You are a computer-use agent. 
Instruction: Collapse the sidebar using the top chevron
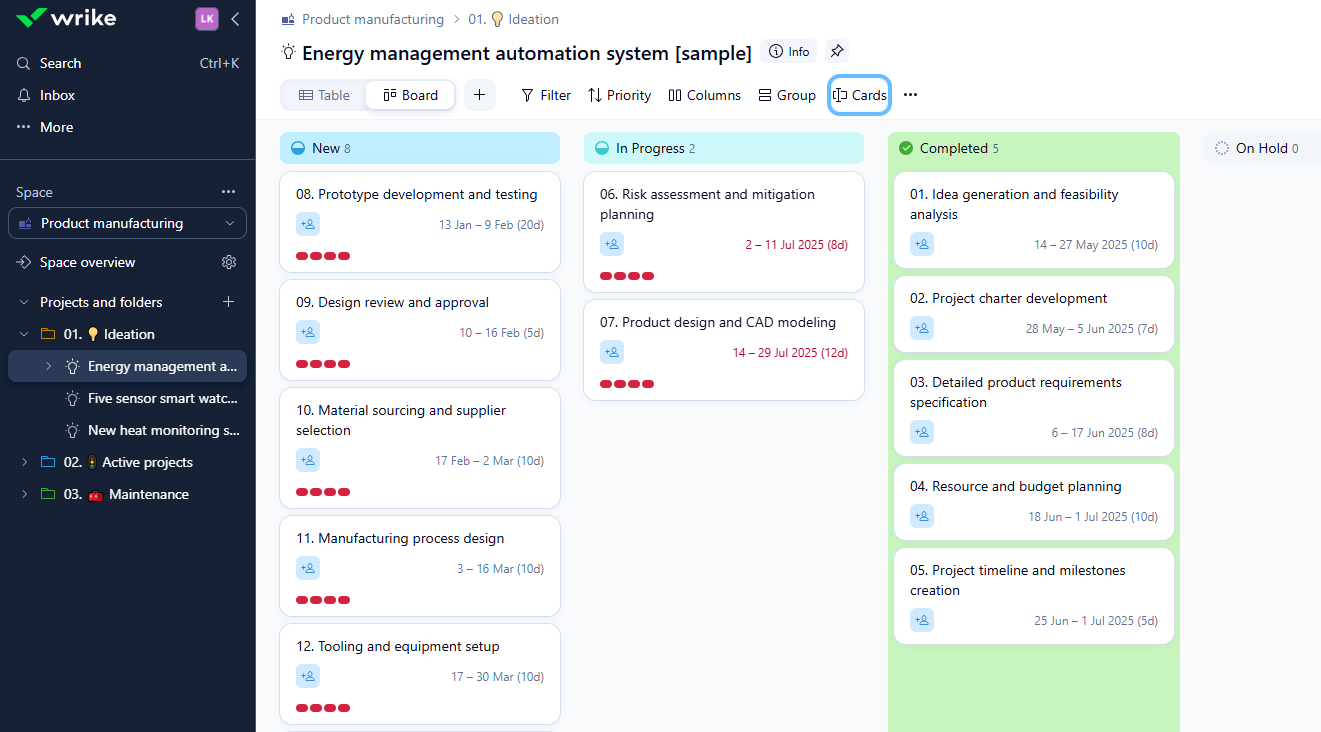[235, 18]
